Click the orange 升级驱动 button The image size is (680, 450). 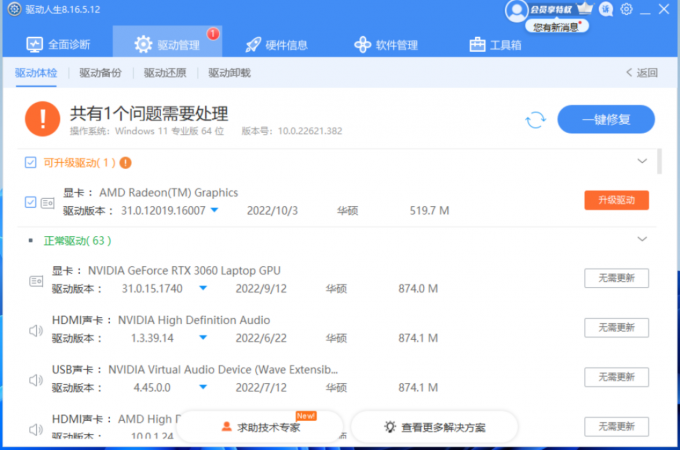point(616,200)
